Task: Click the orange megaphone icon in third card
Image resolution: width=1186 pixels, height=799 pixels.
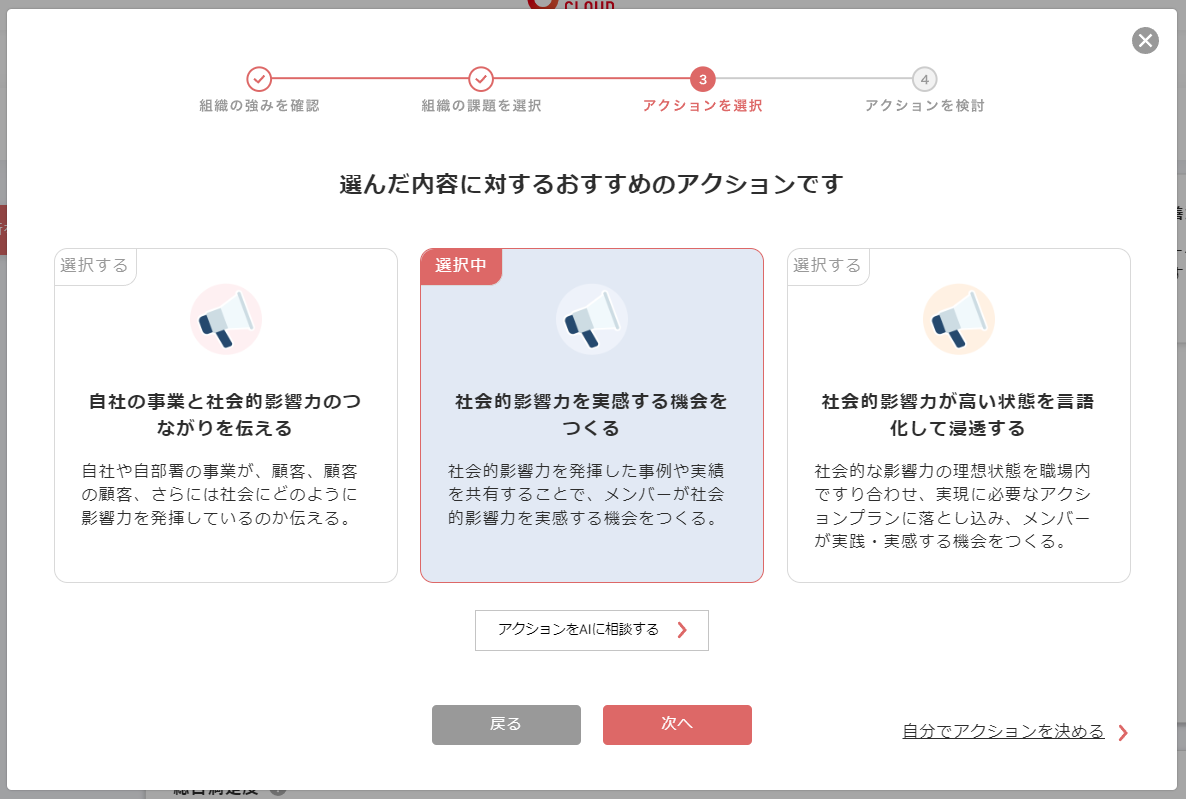Action: pos(958,319)
